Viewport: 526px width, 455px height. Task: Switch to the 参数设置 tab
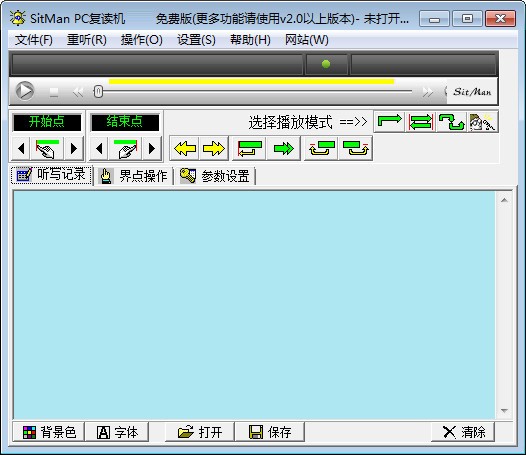[x=215, y=176]
